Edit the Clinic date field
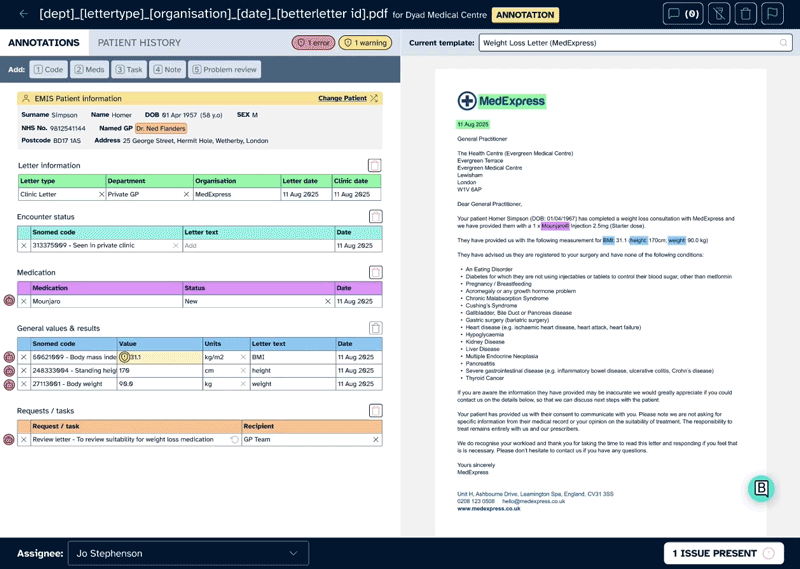The width and height of the screenshot is (800, 569). pos(356,194)
